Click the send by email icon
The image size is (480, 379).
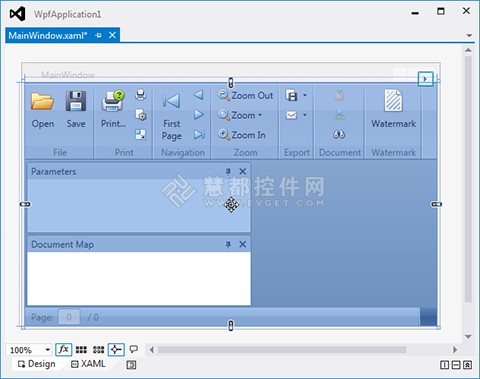[291, 115]
